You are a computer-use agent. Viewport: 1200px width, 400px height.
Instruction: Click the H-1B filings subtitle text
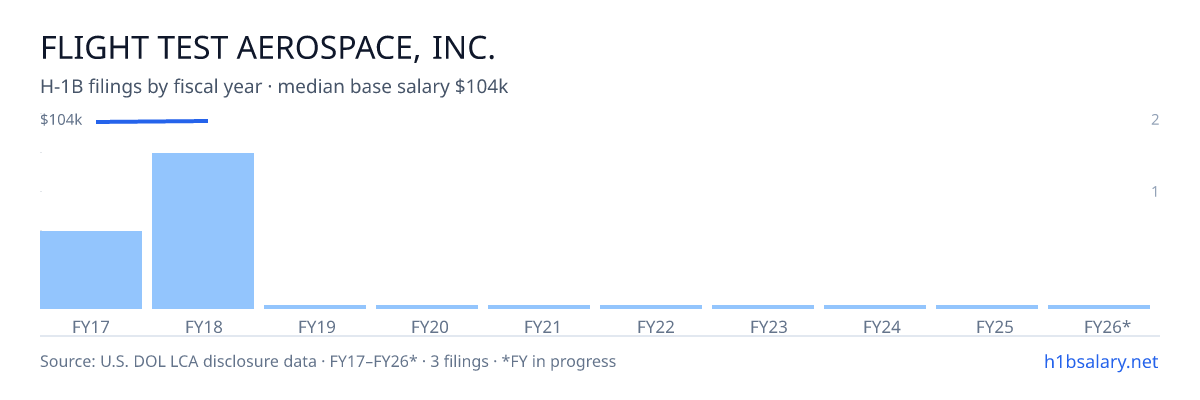click(x=275, y=87)
